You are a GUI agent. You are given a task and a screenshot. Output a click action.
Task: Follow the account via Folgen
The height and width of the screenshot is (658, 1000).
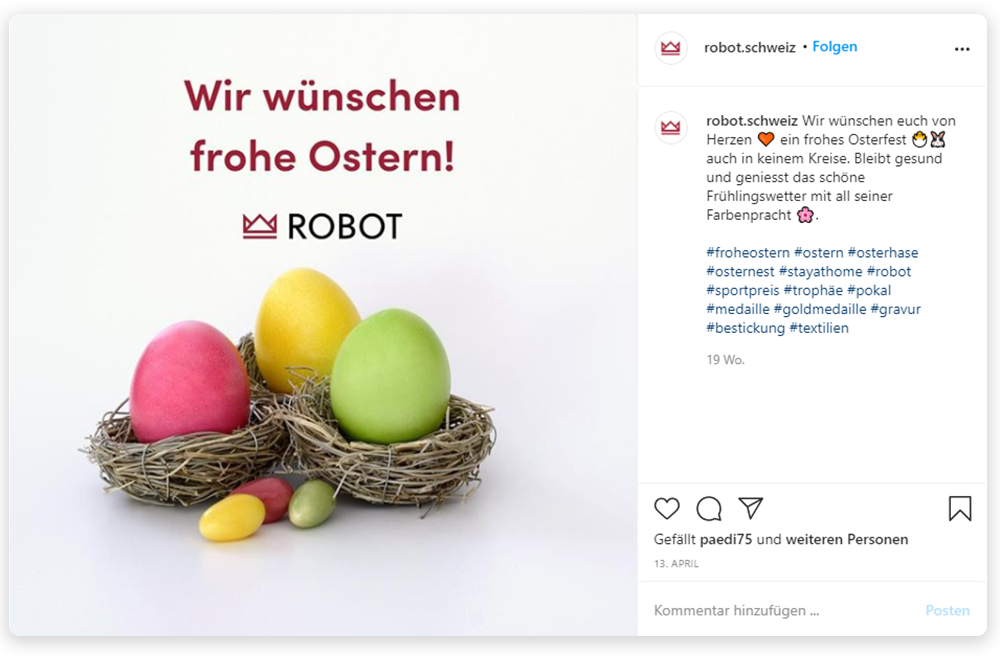coord(834,47)
